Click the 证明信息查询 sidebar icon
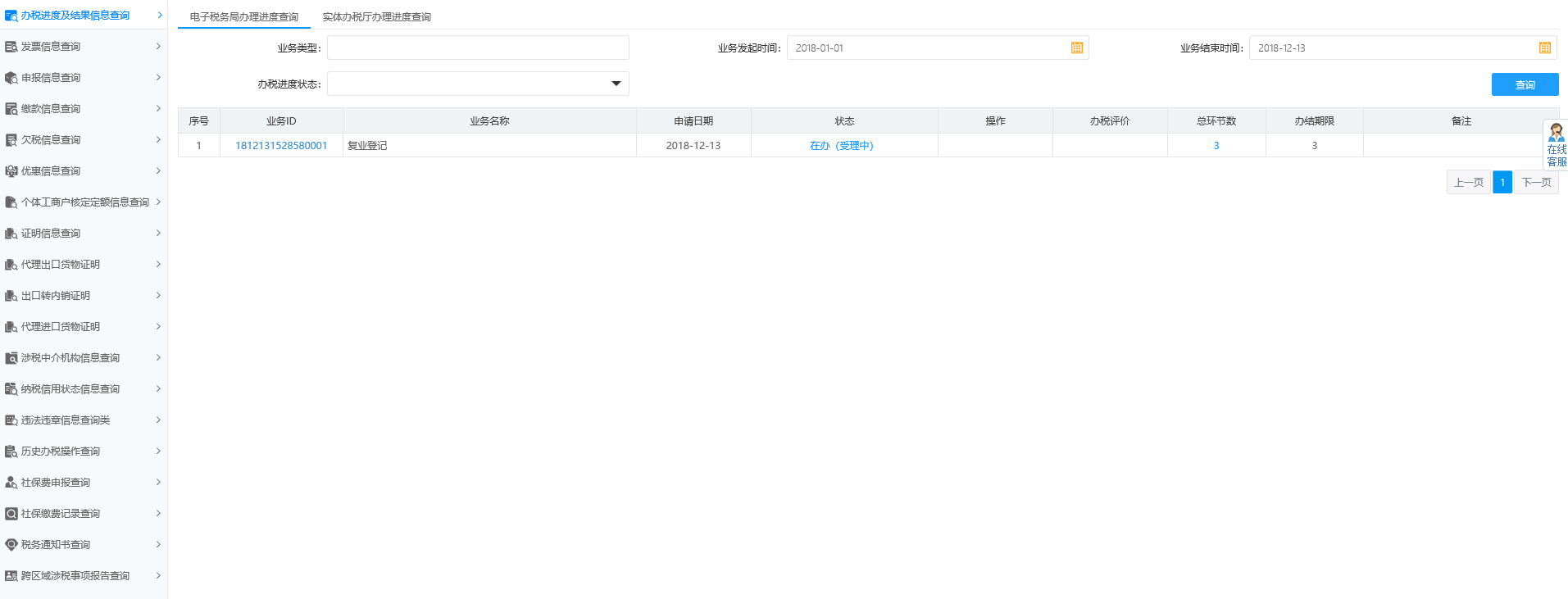This screenshot has height=599, width=1568. (x=11, y=234)
